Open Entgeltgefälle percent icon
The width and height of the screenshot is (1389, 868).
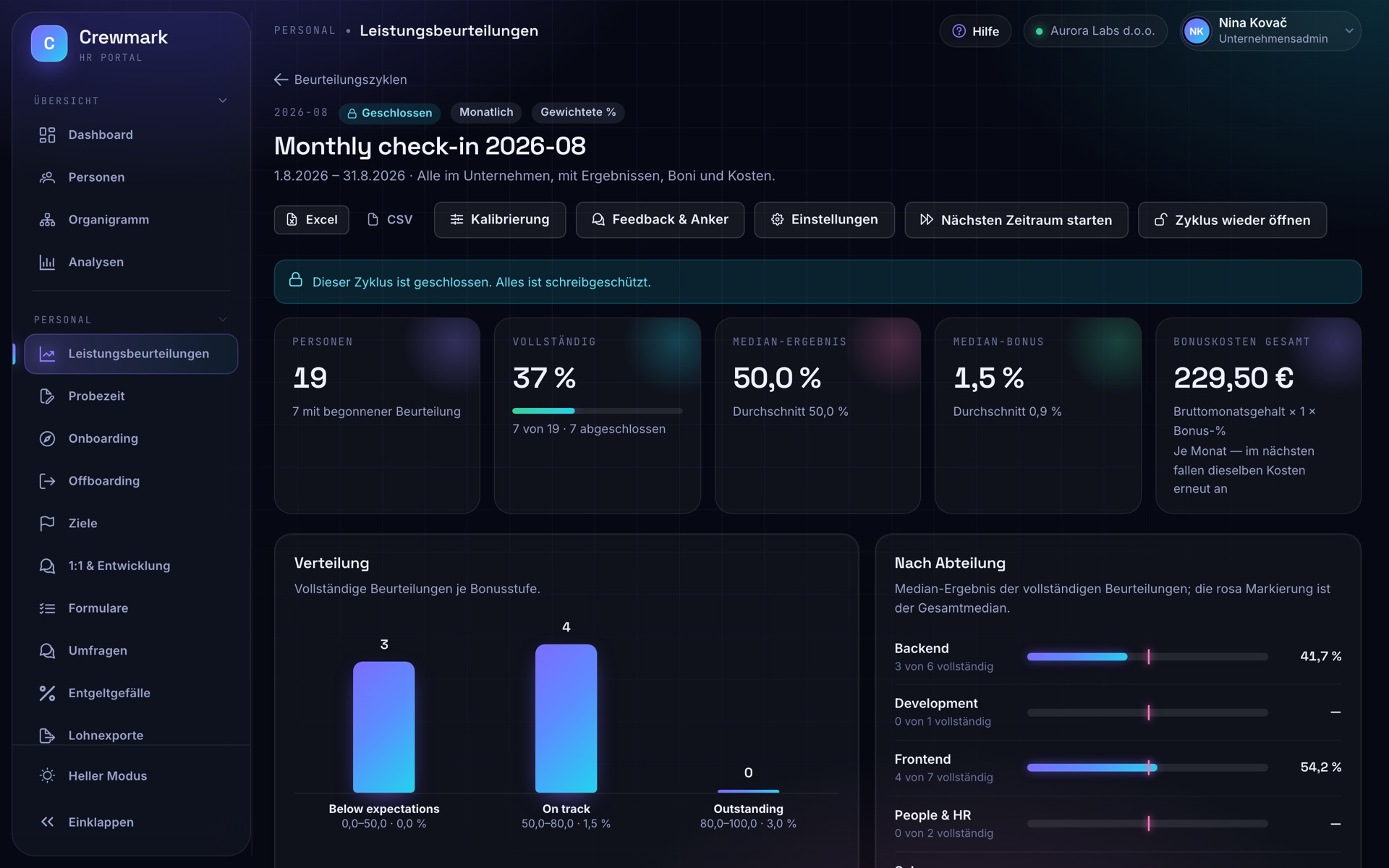click(x=47, y=694)
